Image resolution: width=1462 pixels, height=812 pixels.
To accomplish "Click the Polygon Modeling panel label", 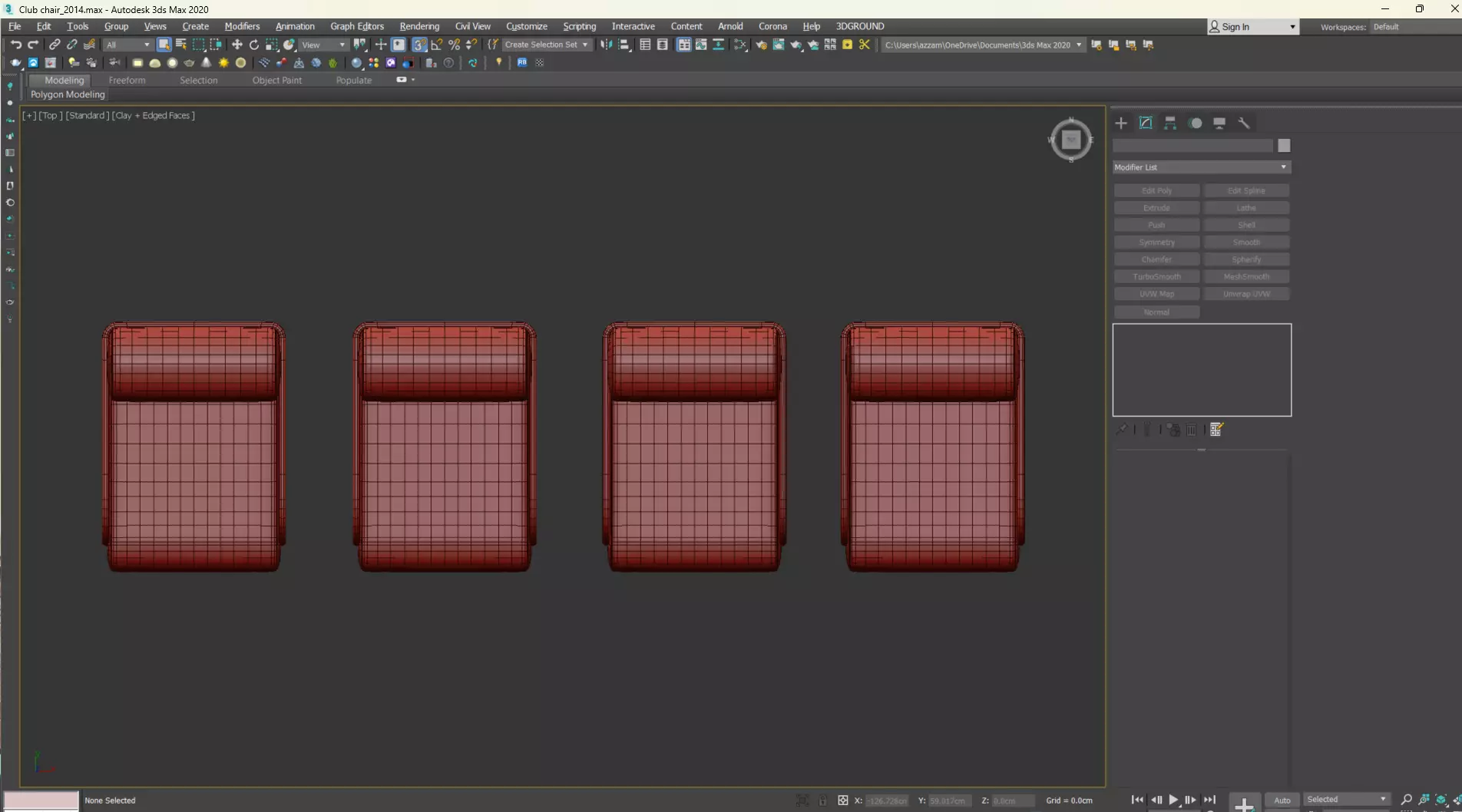I will tap(68, 94).
